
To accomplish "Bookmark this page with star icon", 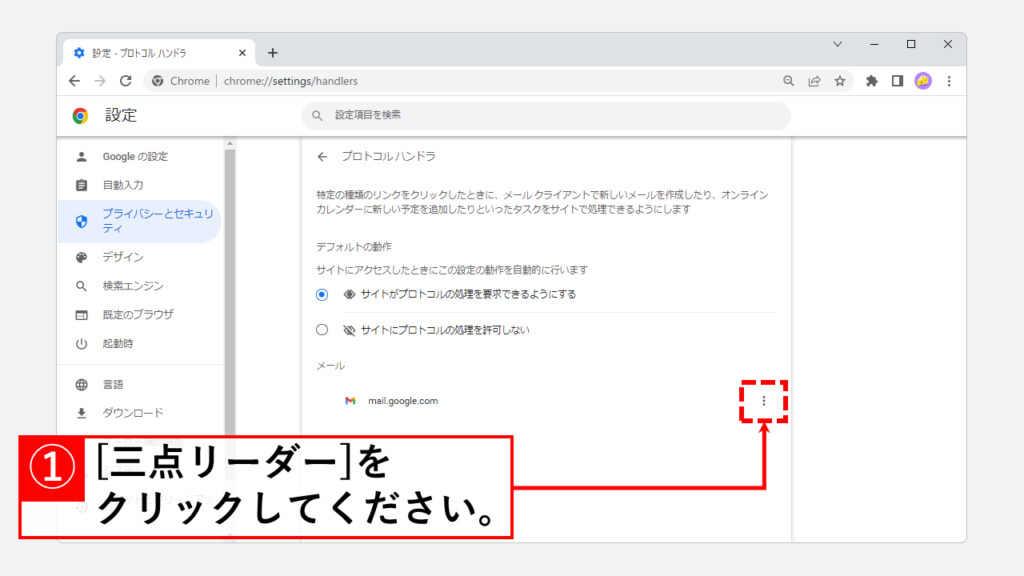I will [x=840, y=81].
